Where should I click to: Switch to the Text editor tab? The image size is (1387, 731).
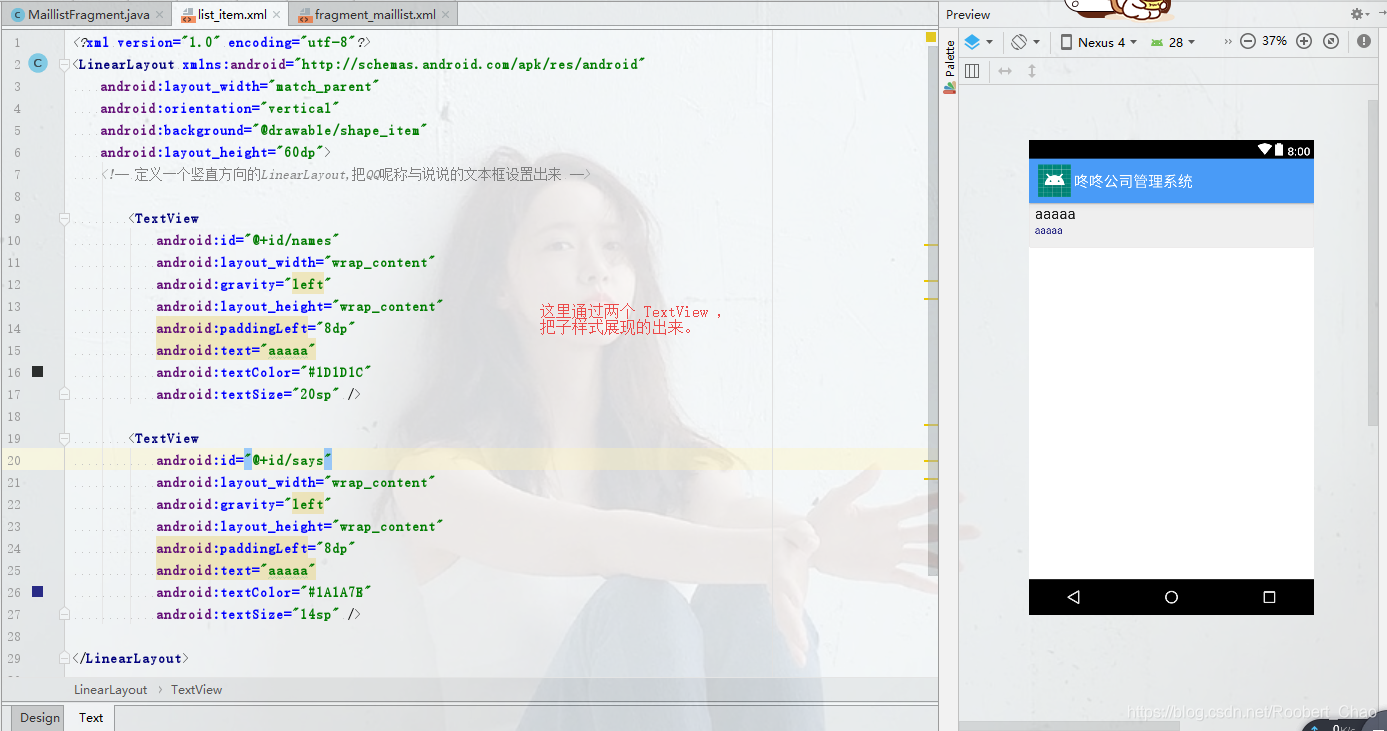[x=91, y=717]
